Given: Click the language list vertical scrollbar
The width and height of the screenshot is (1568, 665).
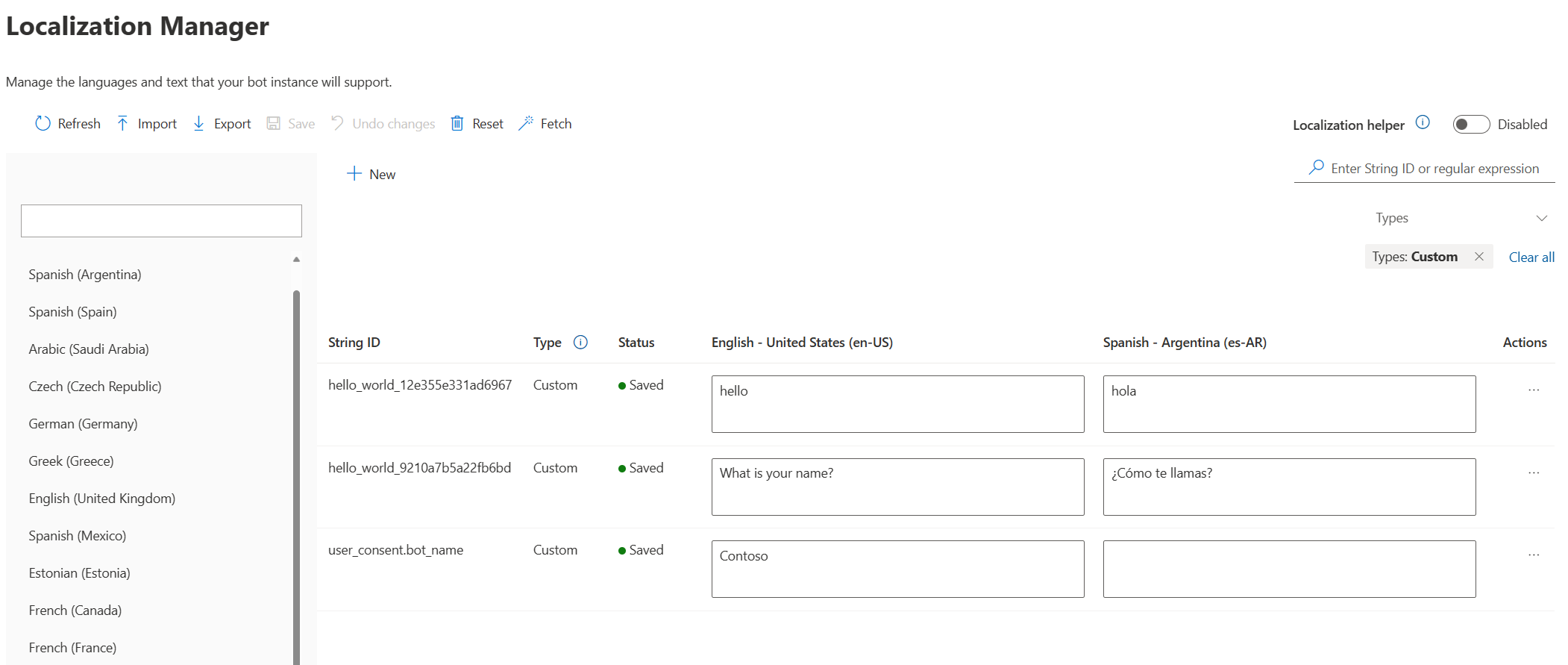Looking at the screenshot, I should click(297, 448).
